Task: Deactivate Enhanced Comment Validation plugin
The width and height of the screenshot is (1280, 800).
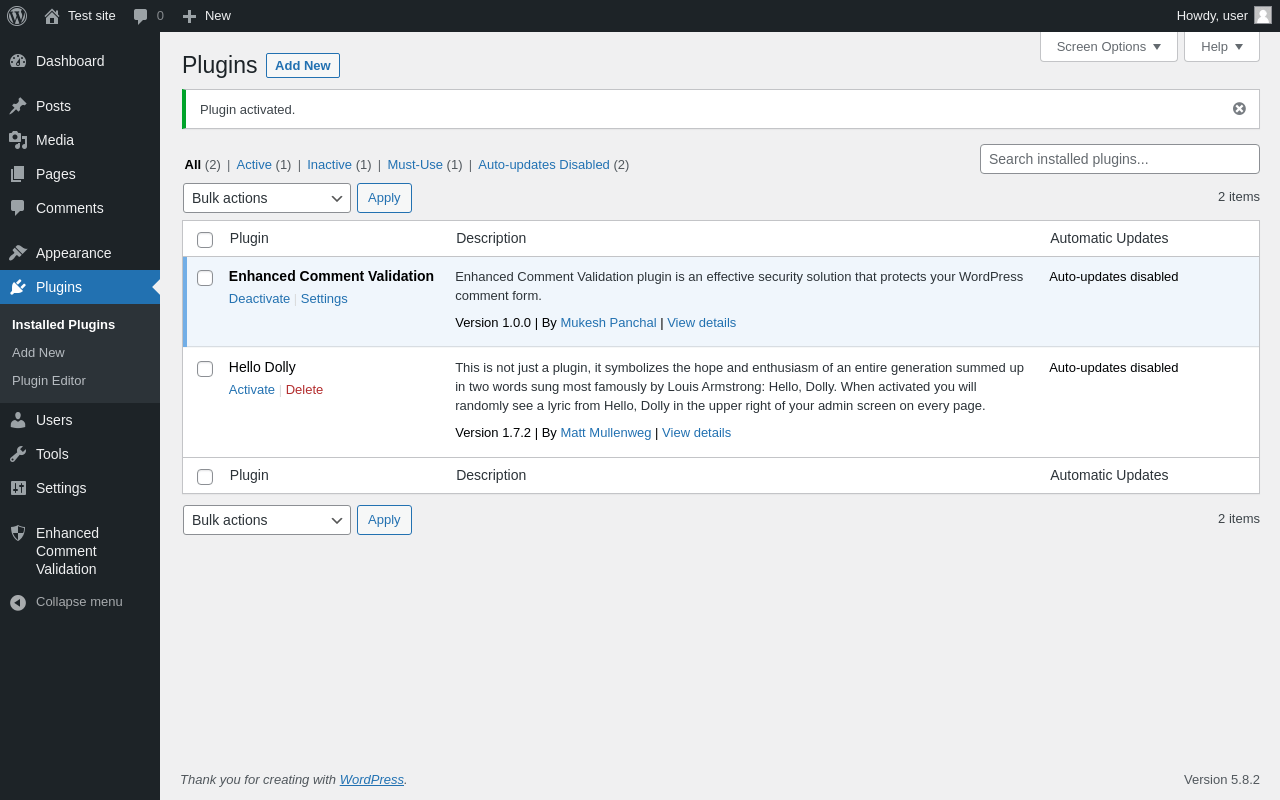Action: pos(259,299)
